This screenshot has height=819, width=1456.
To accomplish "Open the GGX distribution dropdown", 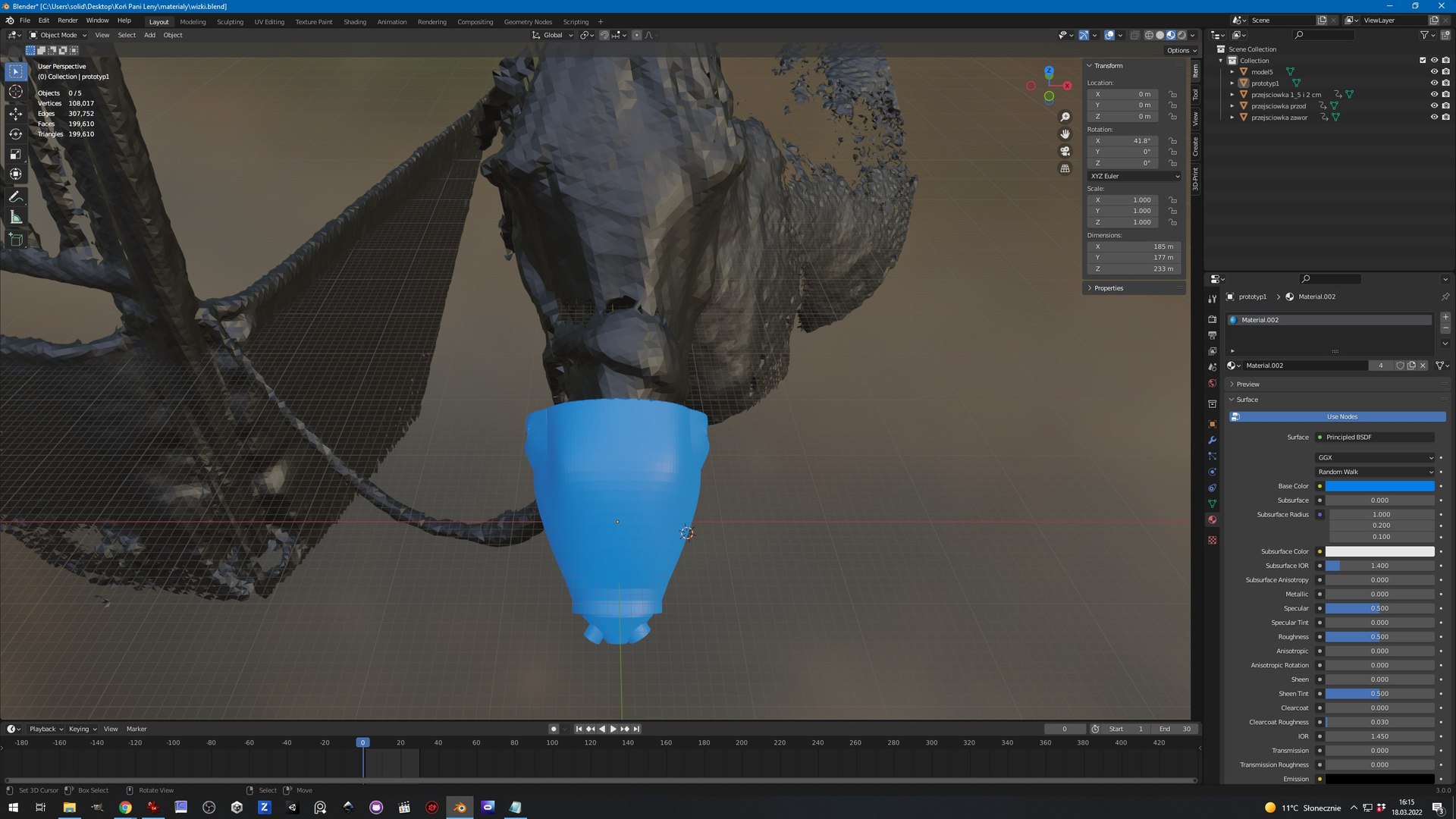I will [x=1374, y=457].
